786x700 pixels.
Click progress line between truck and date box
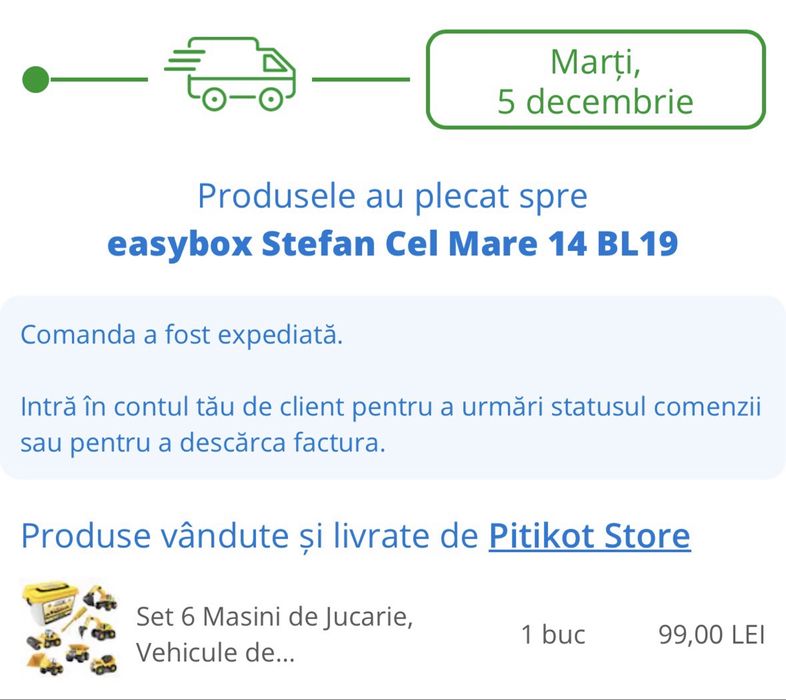pos(361,79)
